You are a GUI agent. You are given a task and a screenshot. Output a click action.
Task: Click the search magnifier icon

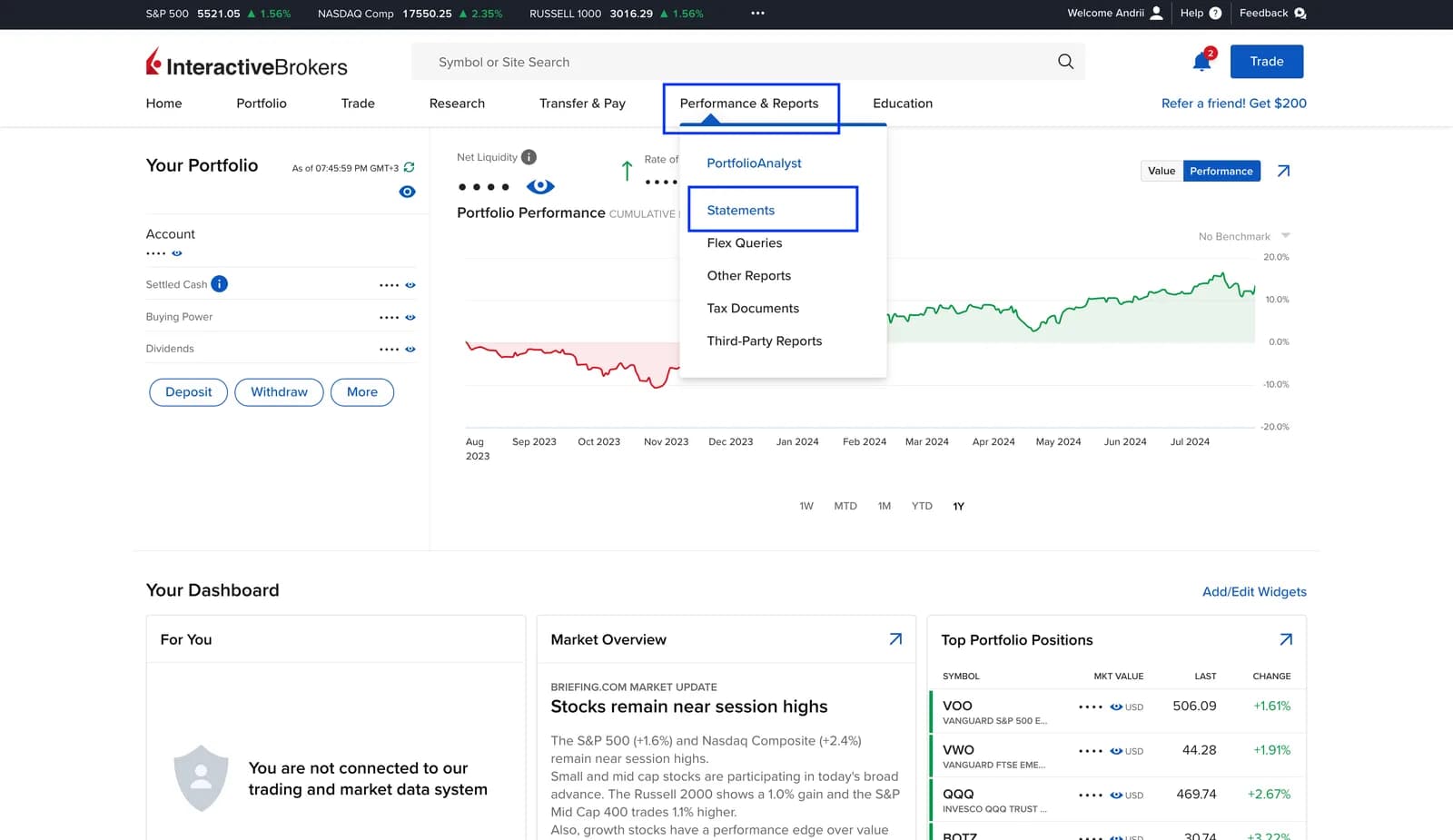click(x=1065, y=62)
